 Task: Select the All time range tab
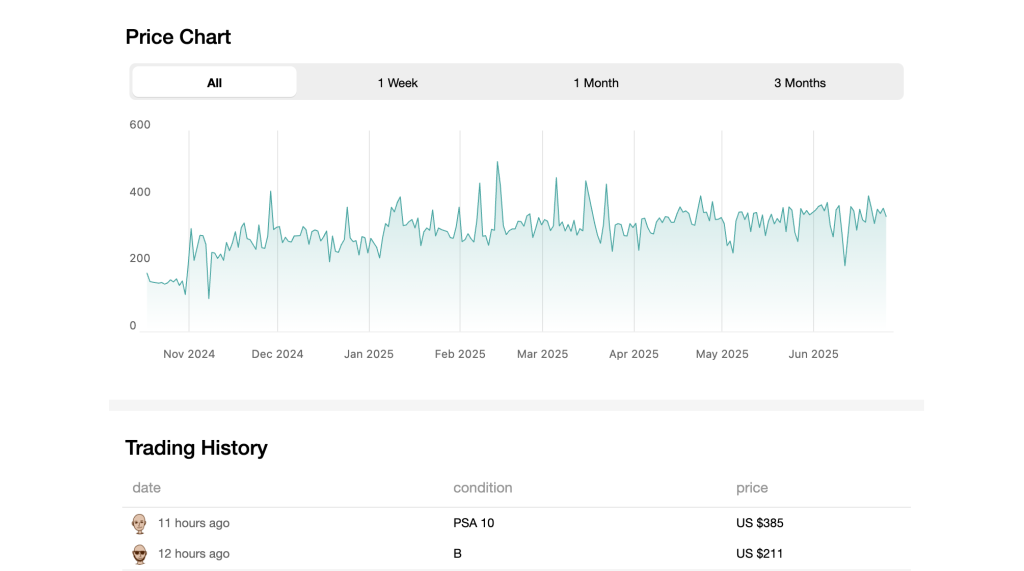point(214,82)
